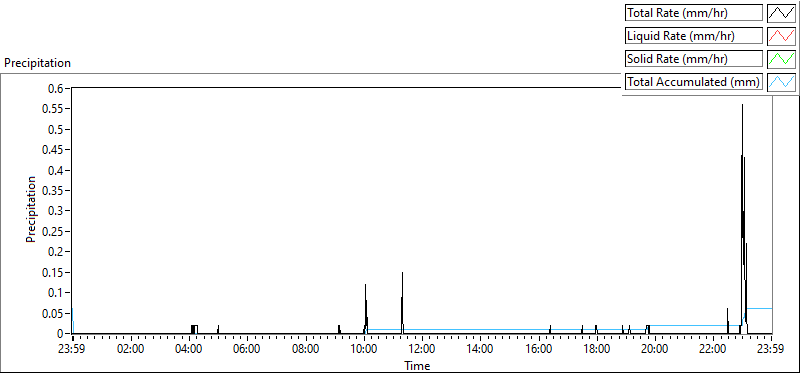Click the 14:00 time axis label
Screen dimensions: 800x373
coord(480,350)
